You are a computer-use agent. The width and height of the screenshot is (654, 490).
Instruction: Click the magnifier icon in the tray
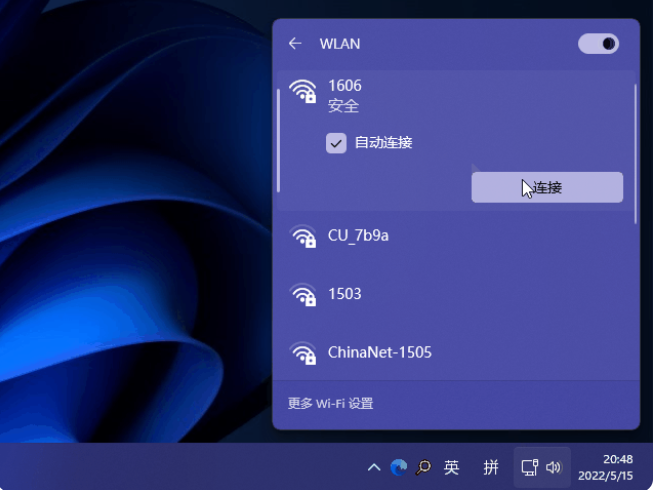(x=424, y=467)
